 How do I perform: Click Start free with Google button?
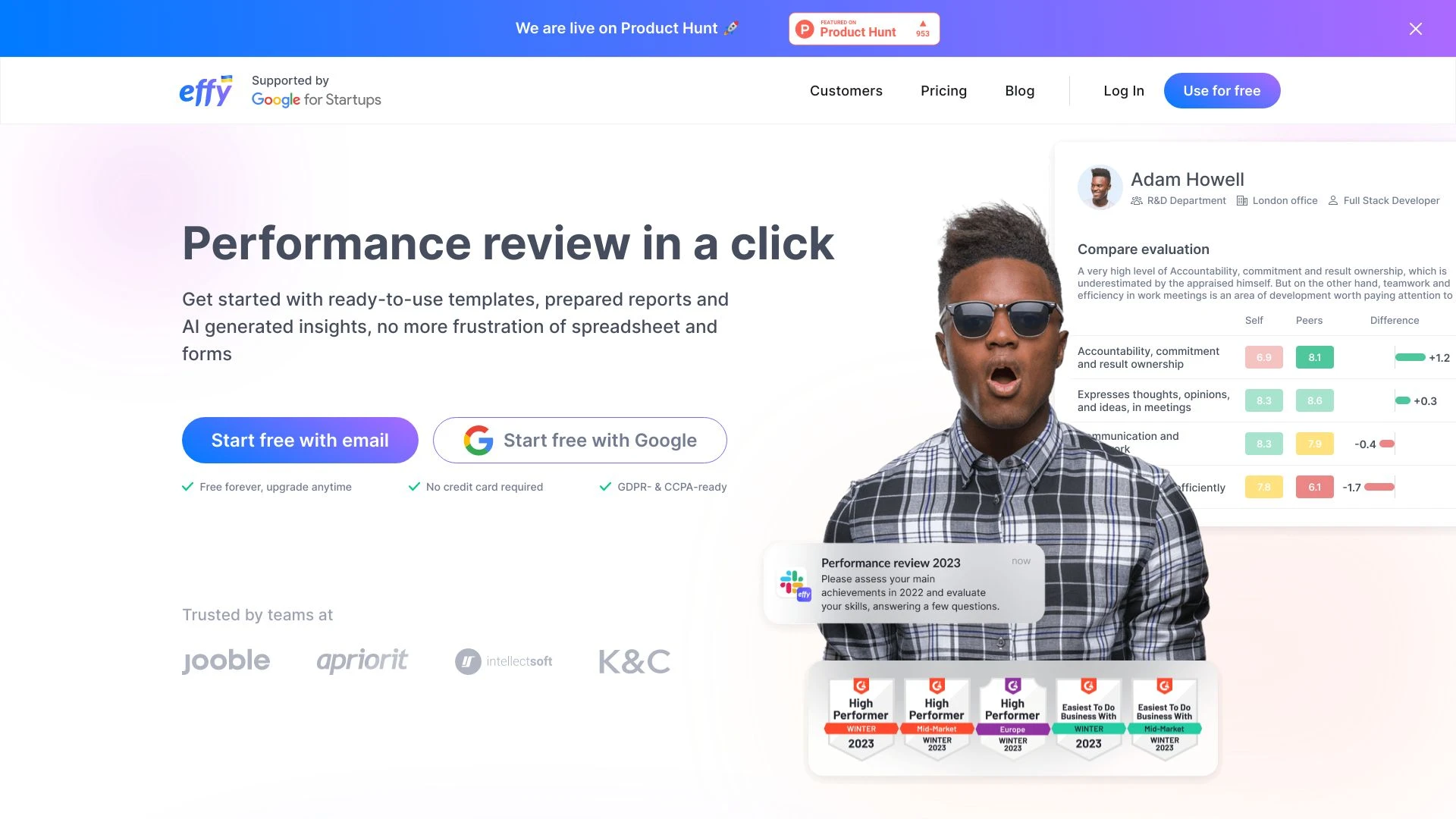click(x=580, y=440)
